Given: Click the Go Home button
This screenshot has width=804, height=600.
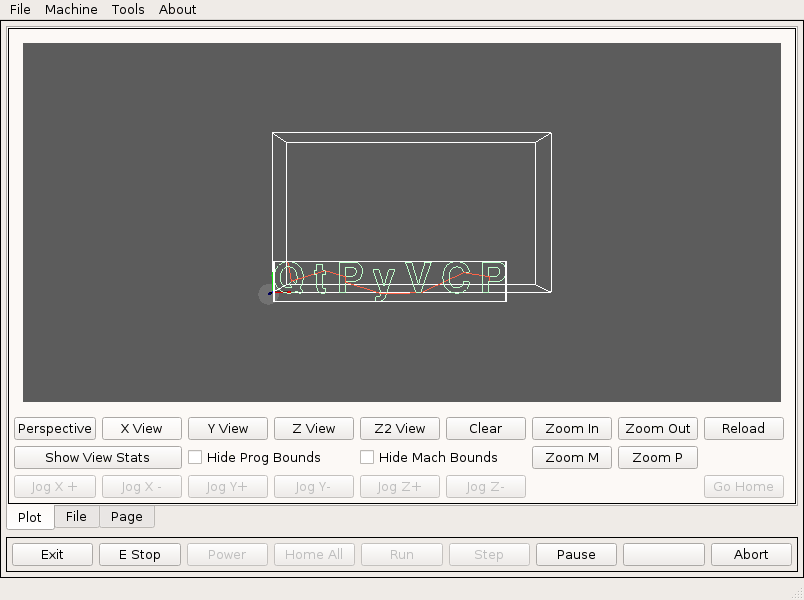Looking at the screenshot, I should tap(743, 487).
